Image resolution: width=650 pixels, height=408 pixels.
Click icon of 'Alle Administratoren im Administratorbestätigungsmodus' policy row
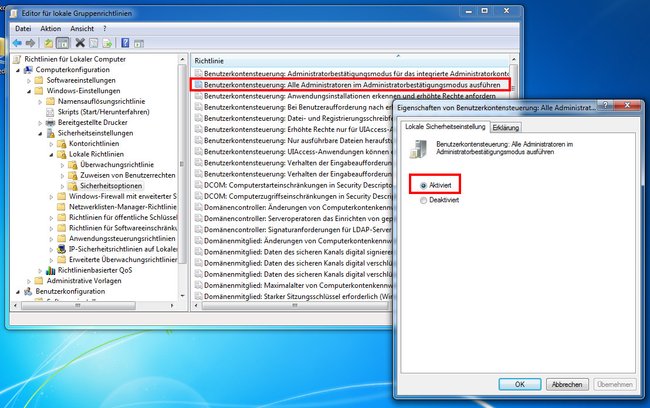click(x=199, y=85)
